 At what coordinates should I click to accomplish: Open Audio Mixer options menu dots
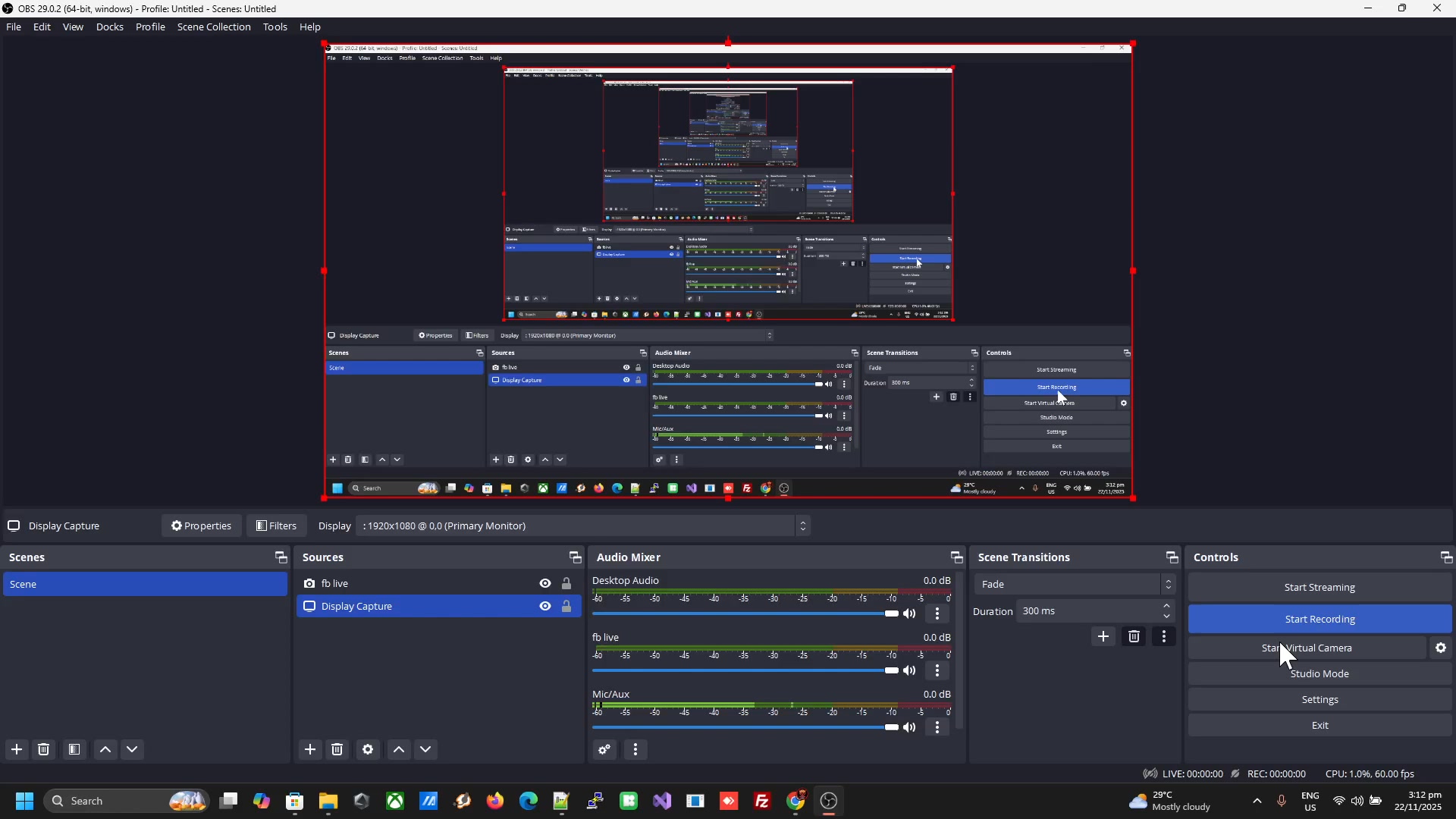[635, 750]
